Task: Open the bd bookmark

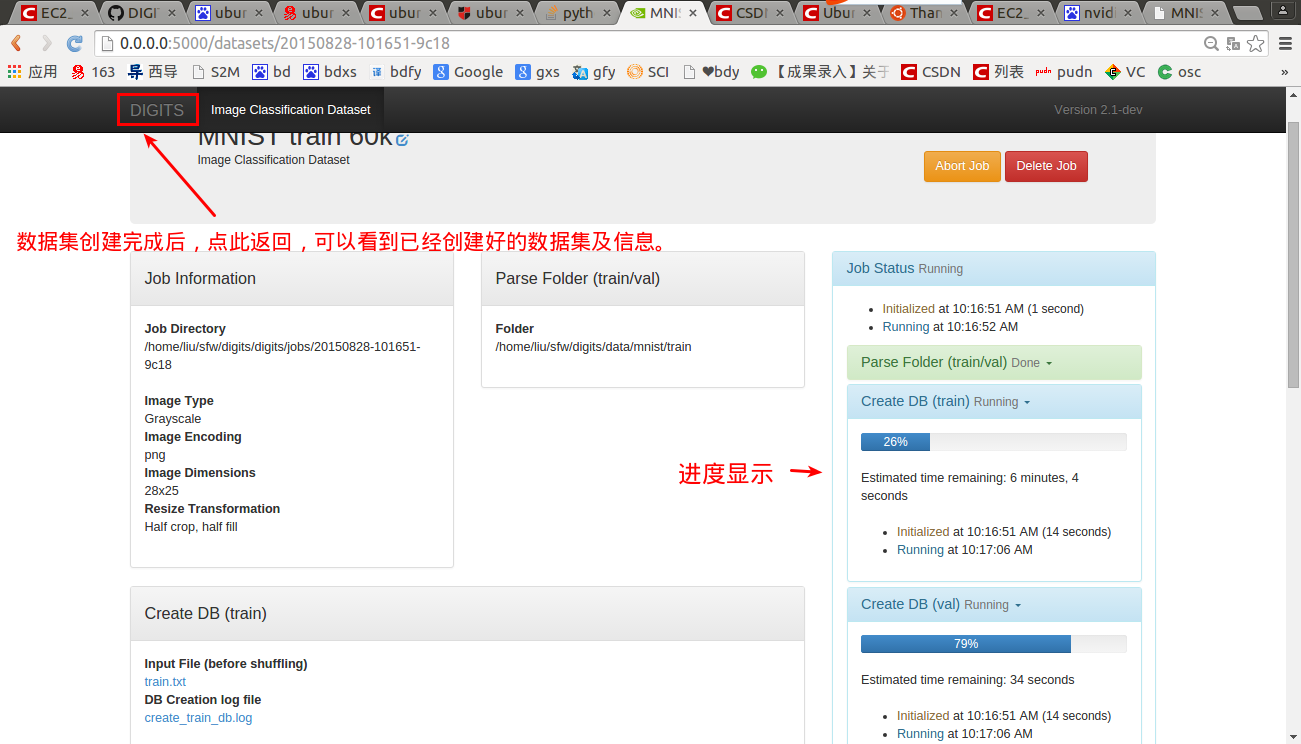Action: [x=271, y=72]
